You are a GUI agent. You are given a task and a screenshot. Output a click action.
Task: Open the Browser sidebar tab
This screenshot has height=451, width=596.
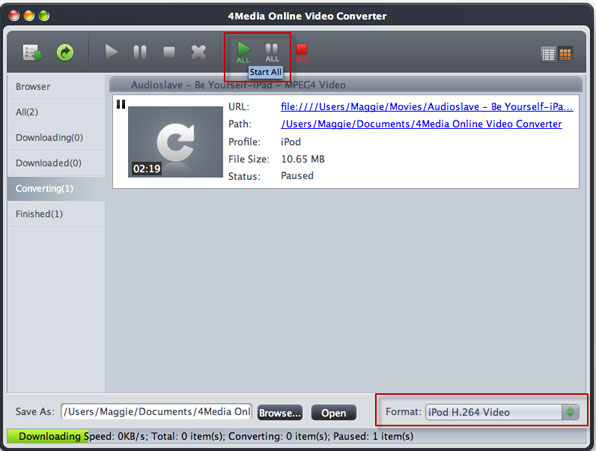coord(56,87)
